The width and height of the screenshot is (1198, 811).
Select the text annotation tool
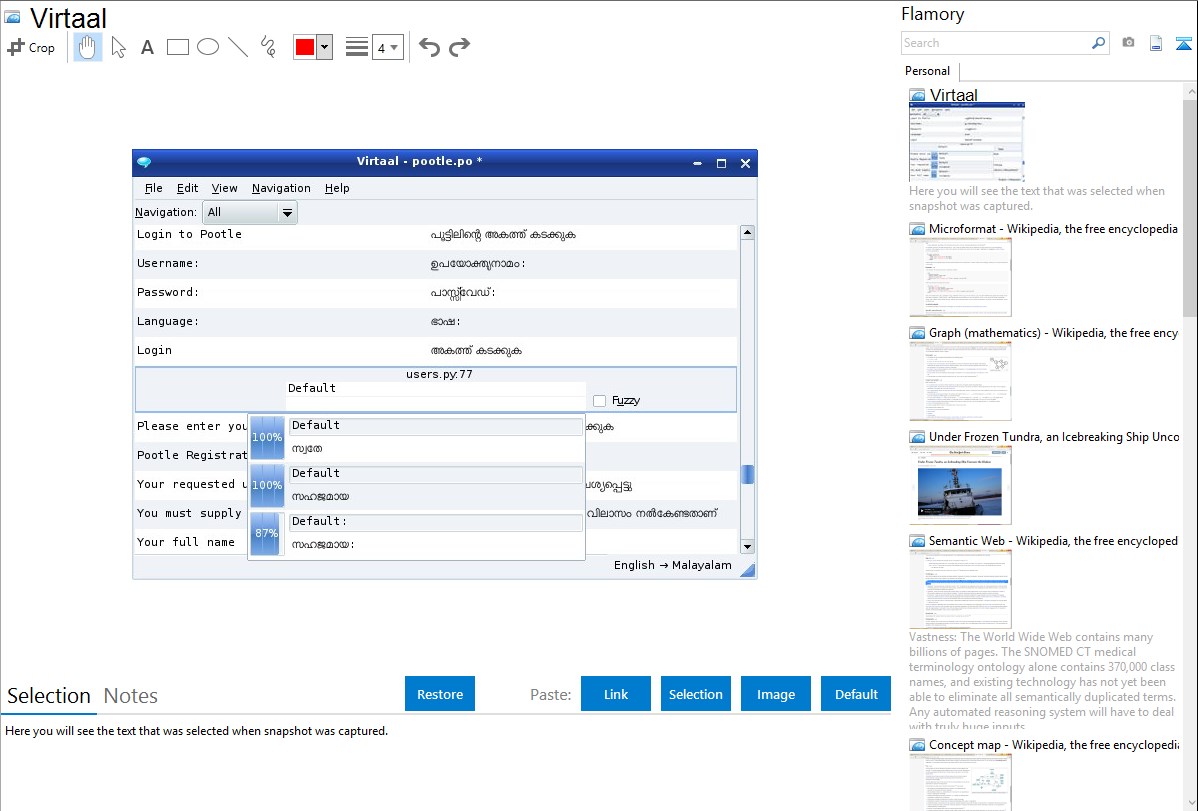pyautogui.click(x=147, y=48)
